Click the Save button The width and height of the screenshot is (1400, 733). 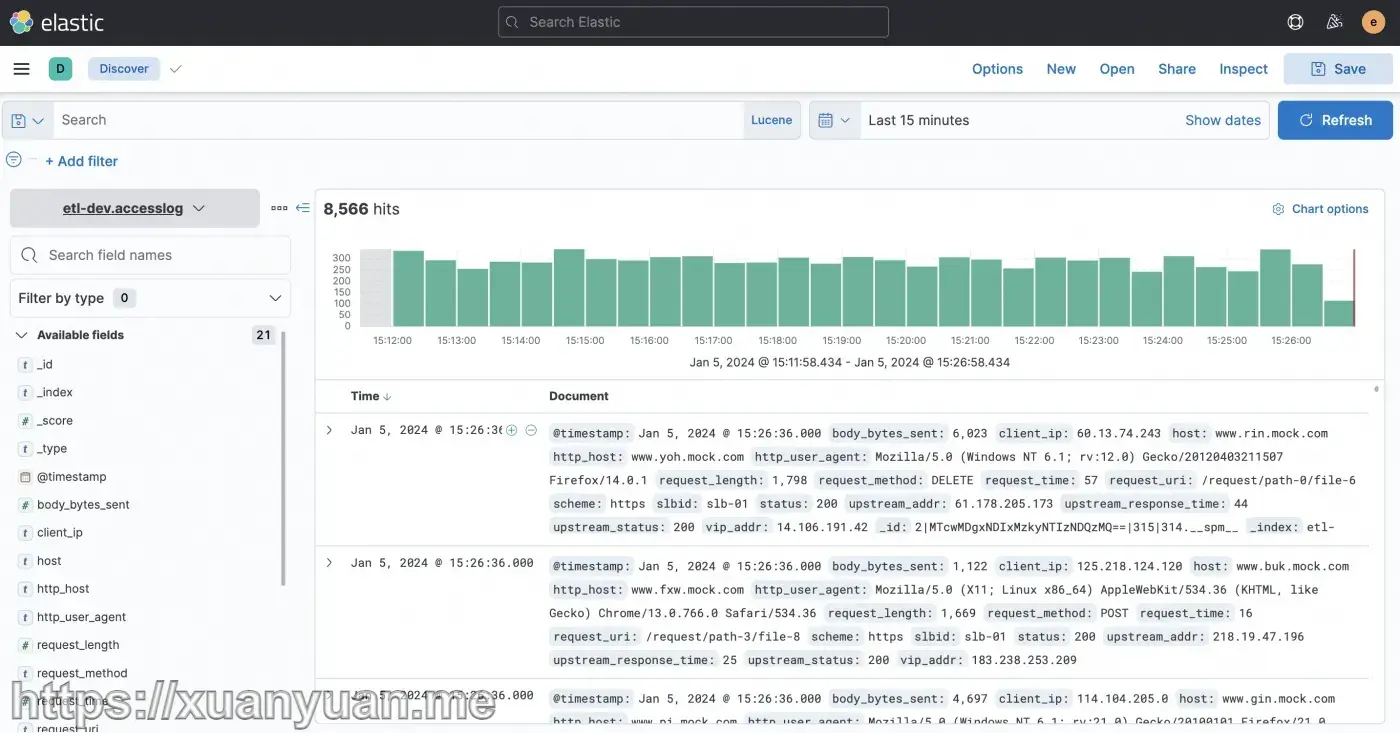point(1338,69)
